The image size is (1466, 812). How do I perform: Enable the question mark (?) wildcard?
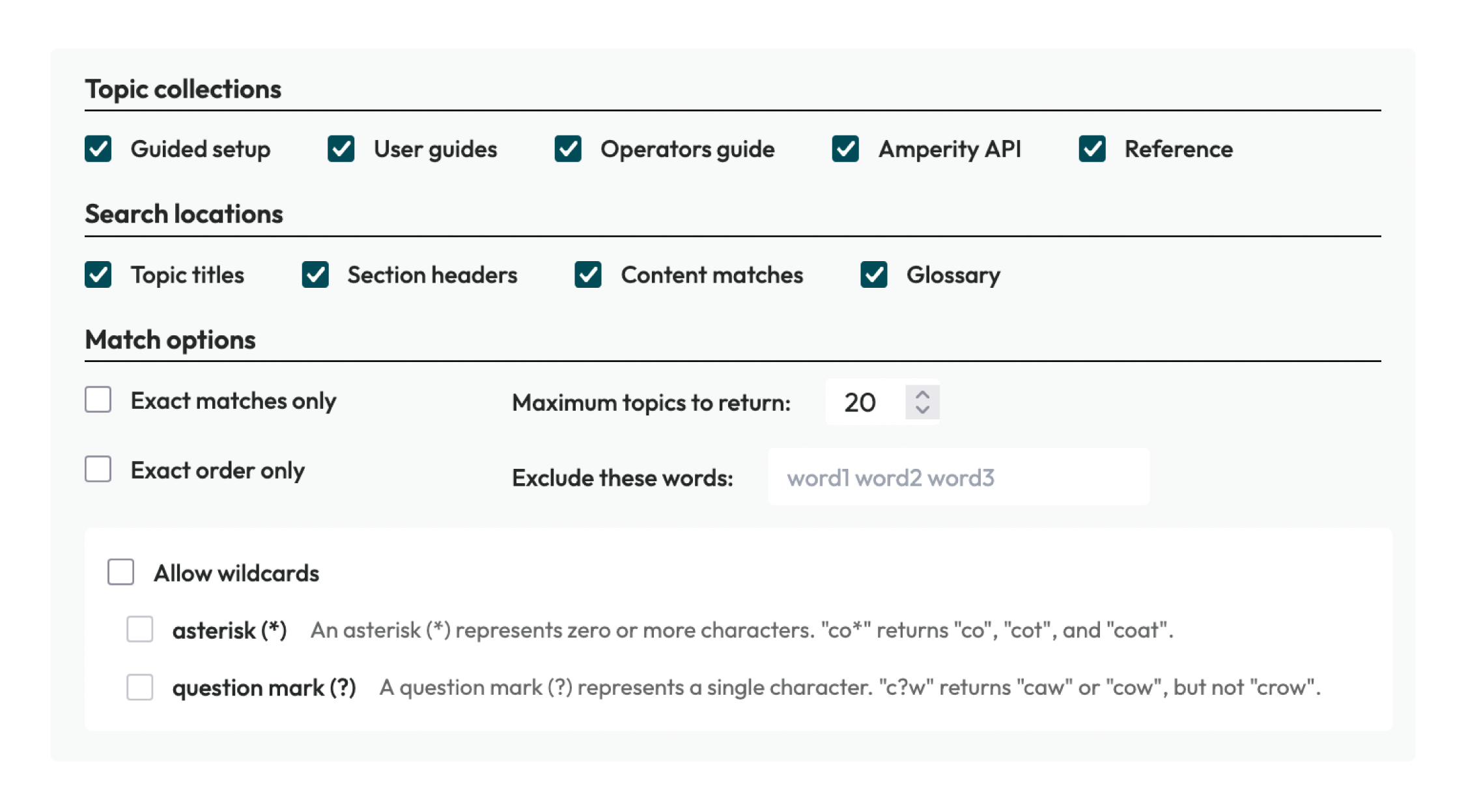[139, 687]
